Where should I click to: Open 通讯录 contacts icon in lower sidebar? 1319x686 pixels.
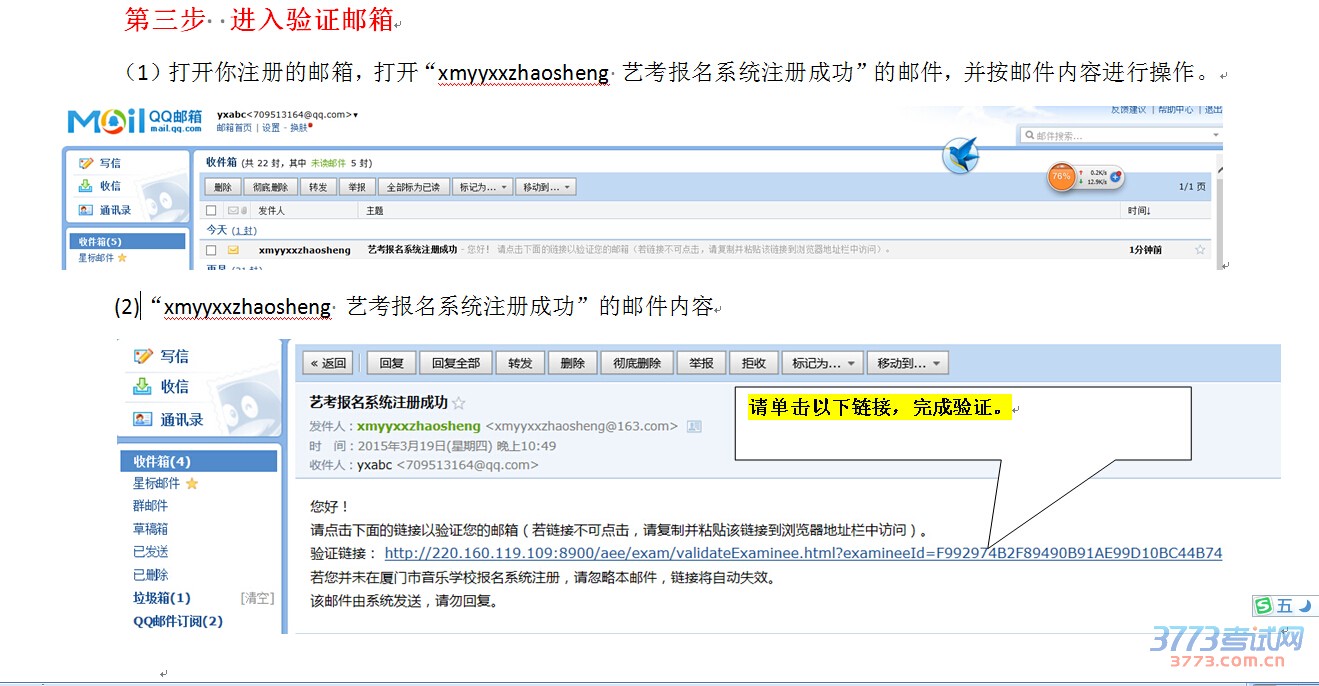coord(143,419)
